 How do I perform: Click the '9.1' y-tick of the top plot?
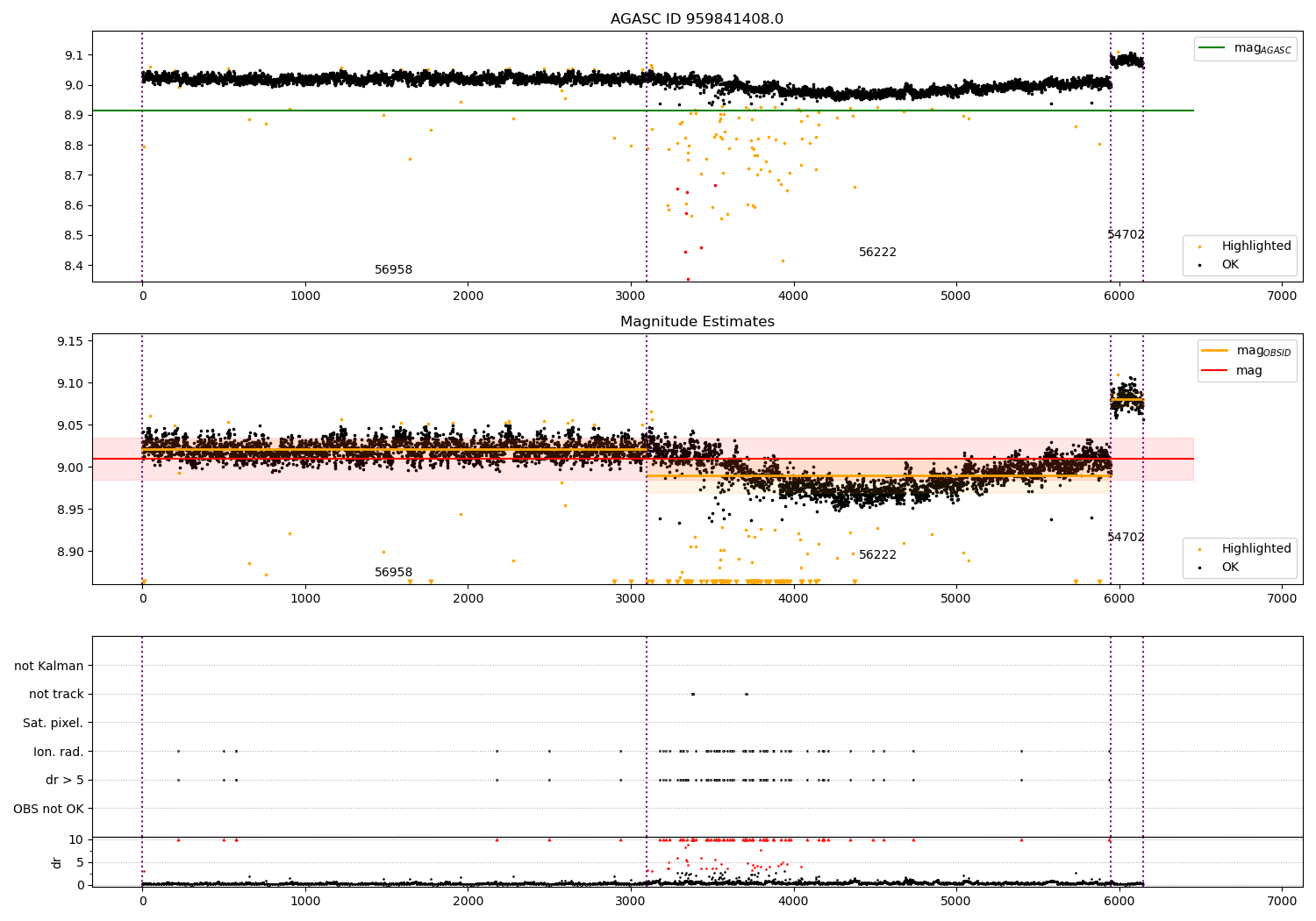(74, 55)
